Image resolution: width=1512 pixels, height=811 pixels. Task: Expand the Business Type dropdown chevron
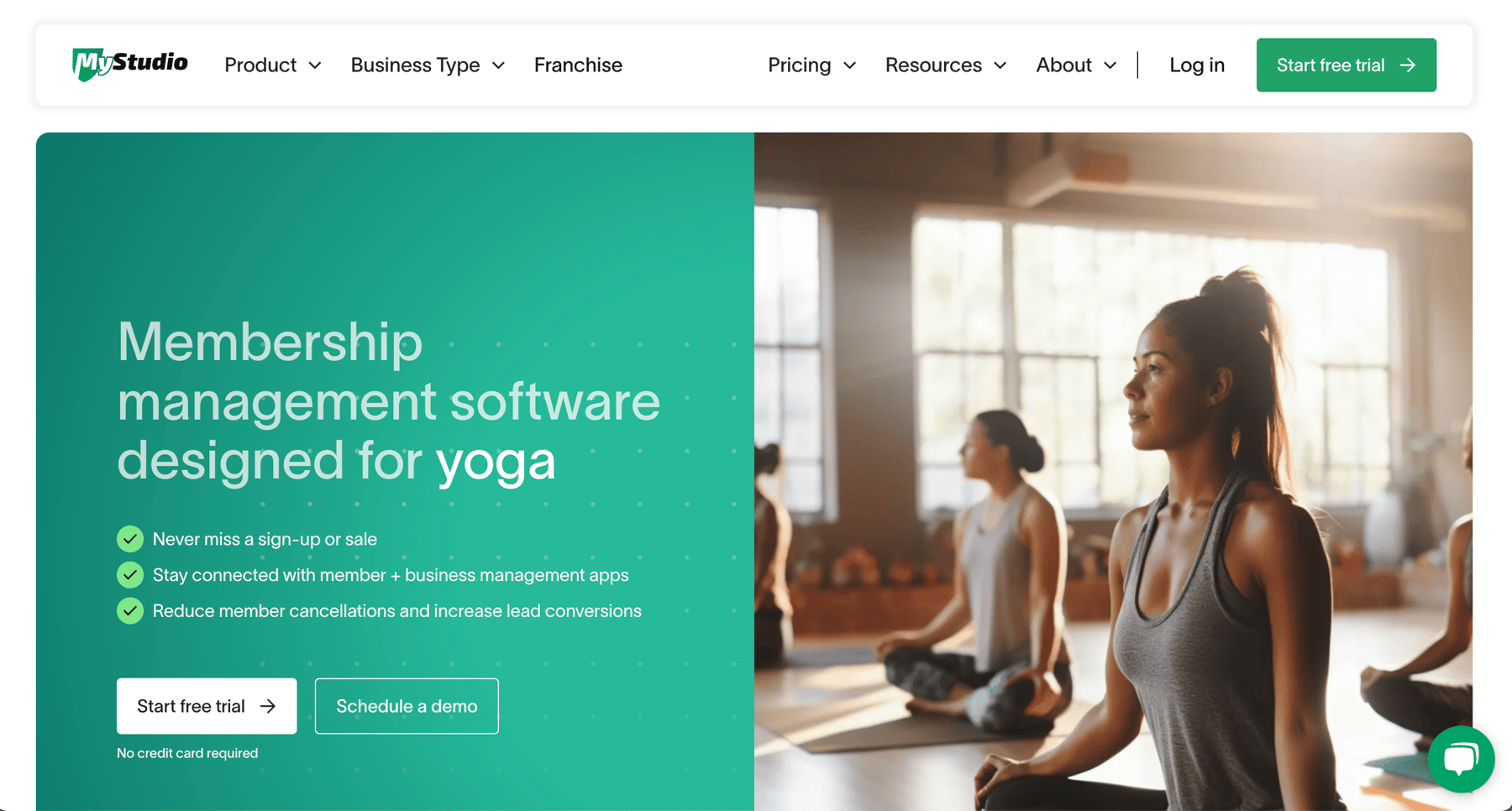tap(498, 65)
